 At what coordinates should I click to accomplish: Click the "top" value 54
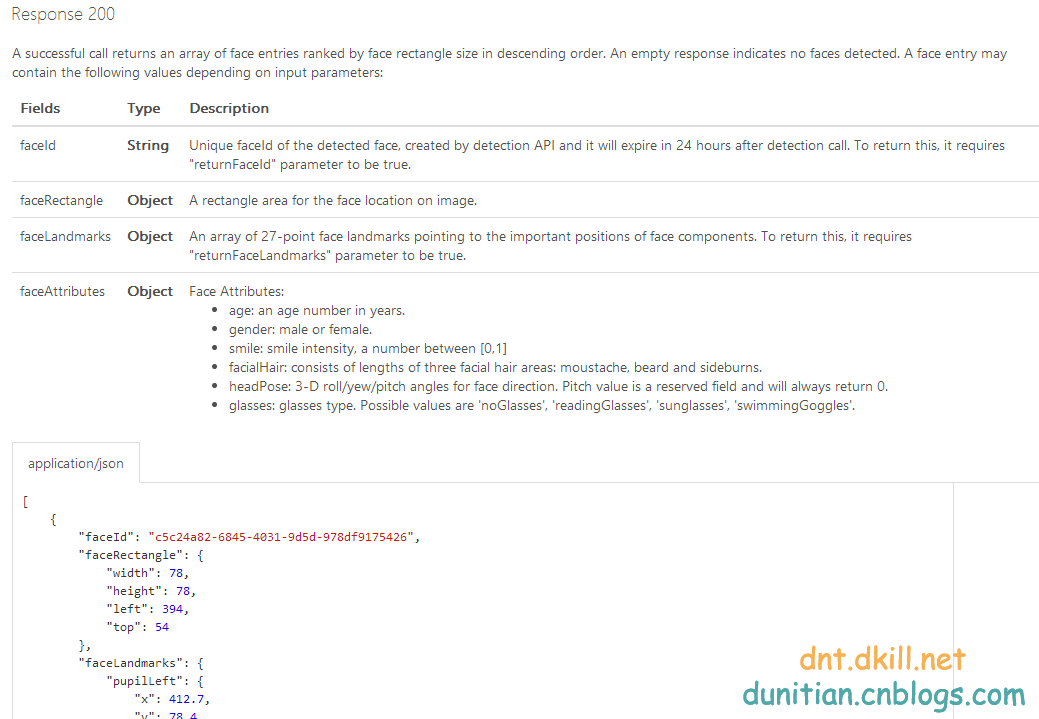click(162, 626)
